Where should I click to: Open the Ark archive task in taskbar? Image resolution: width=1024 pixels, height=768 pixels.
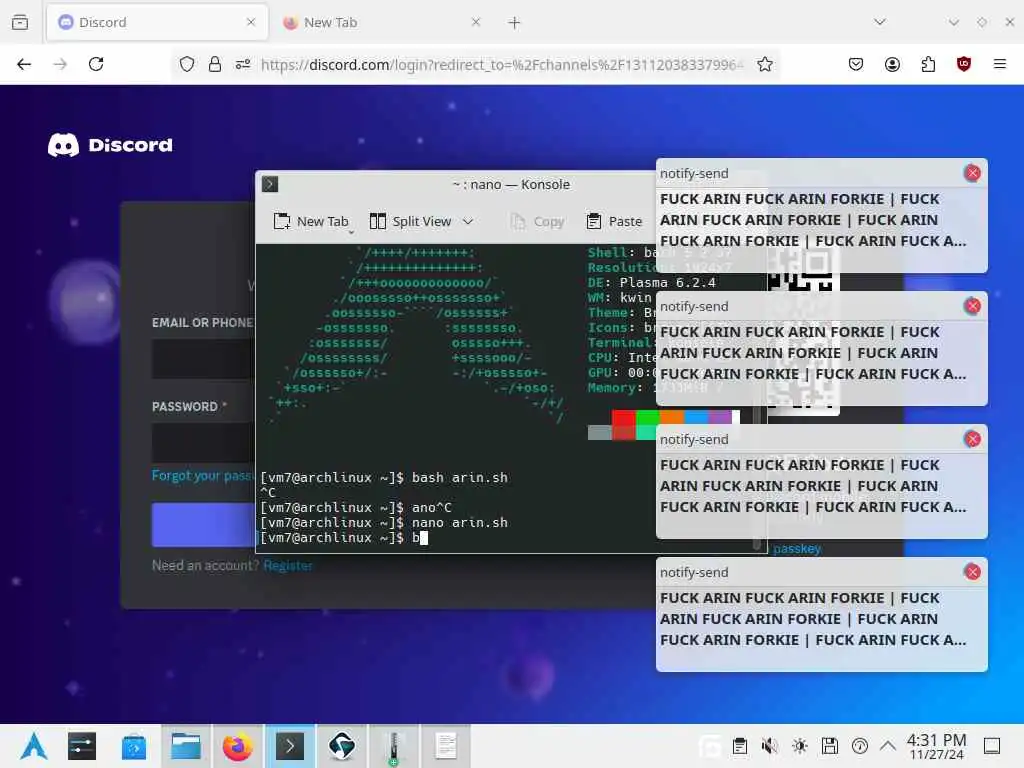point(394,746)
